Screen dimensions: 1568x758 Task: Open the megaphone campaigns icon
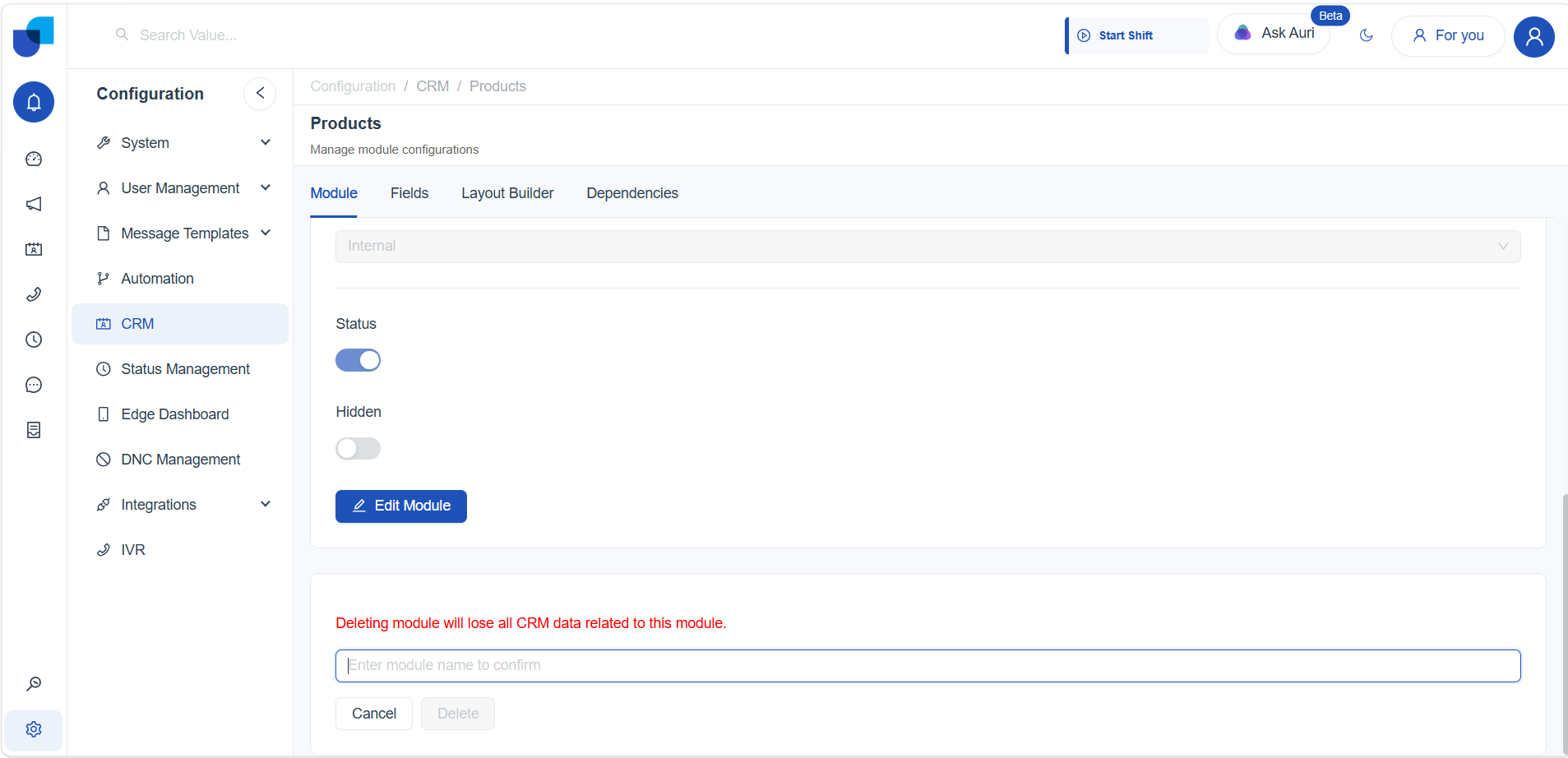[34, 204]
